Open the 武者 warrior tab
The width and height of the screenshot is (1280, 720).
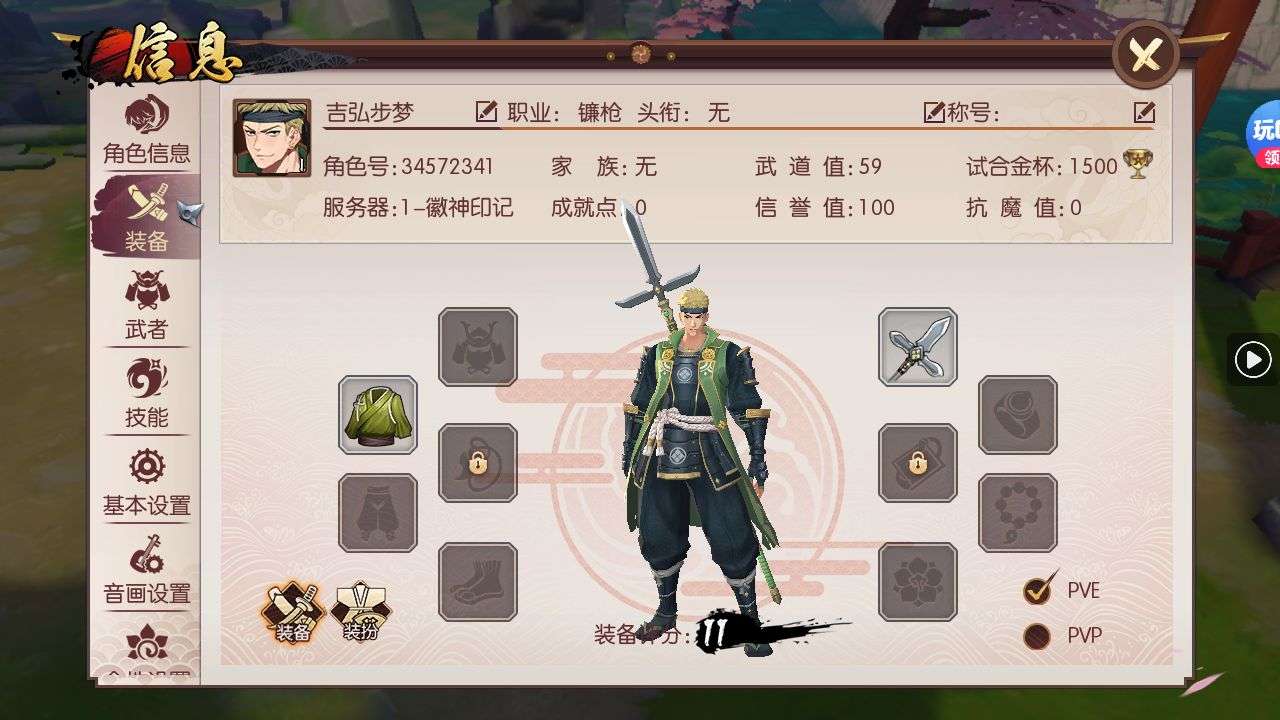146,306
